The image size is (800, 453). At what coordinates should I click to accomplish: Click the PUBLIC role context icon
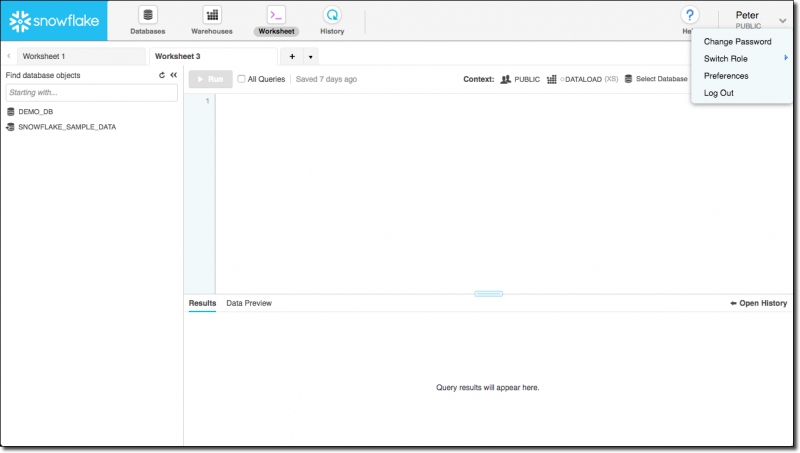click(x=505, y=79)
